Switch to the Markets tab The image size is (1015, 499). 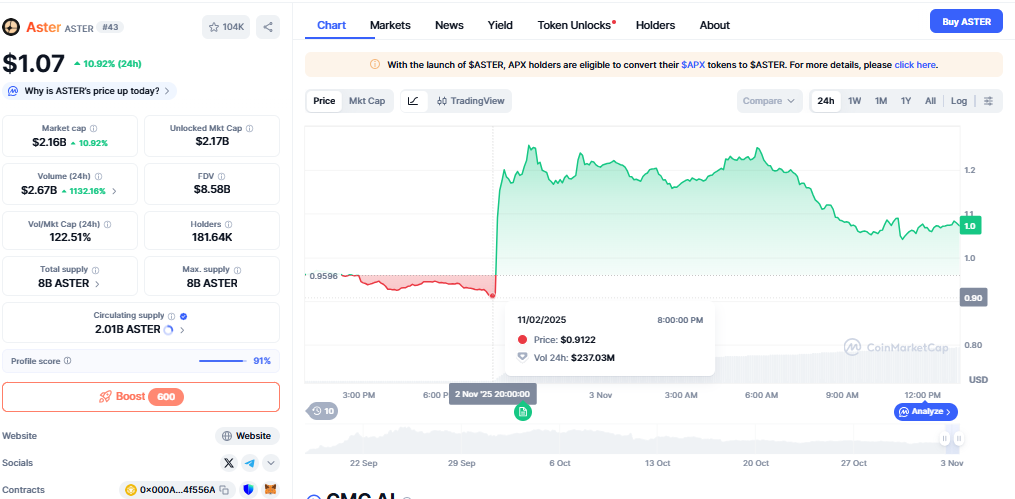point(390,25)
